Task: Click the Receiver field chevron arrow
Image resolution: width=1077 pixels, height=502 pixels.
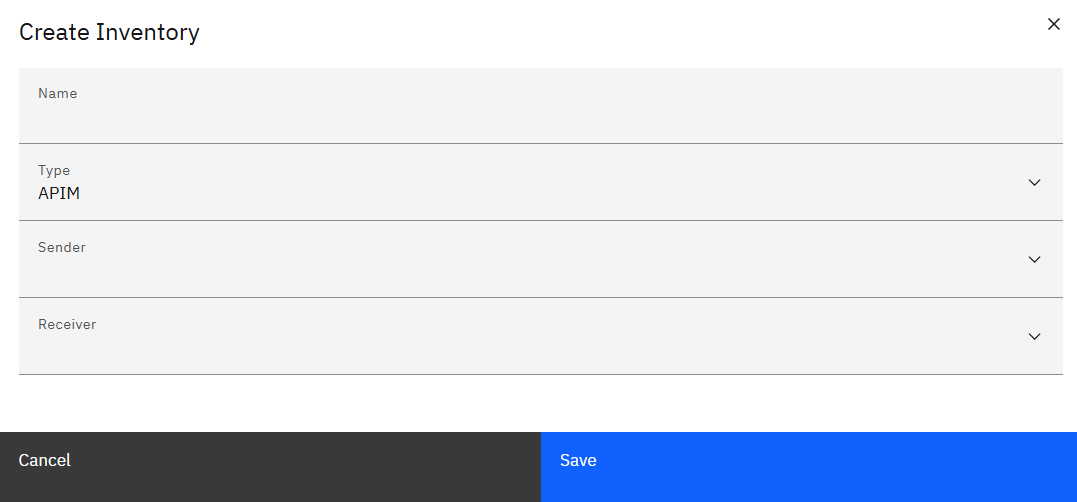Action: (x=1034, y=337)
